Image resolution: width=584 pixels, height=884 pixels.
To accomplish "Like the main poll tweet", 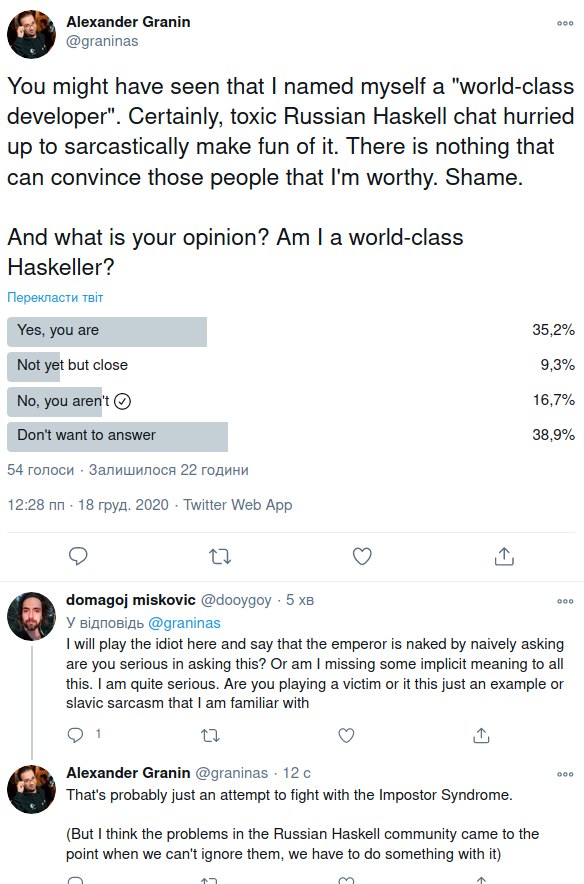I will (x=362, y=556).
